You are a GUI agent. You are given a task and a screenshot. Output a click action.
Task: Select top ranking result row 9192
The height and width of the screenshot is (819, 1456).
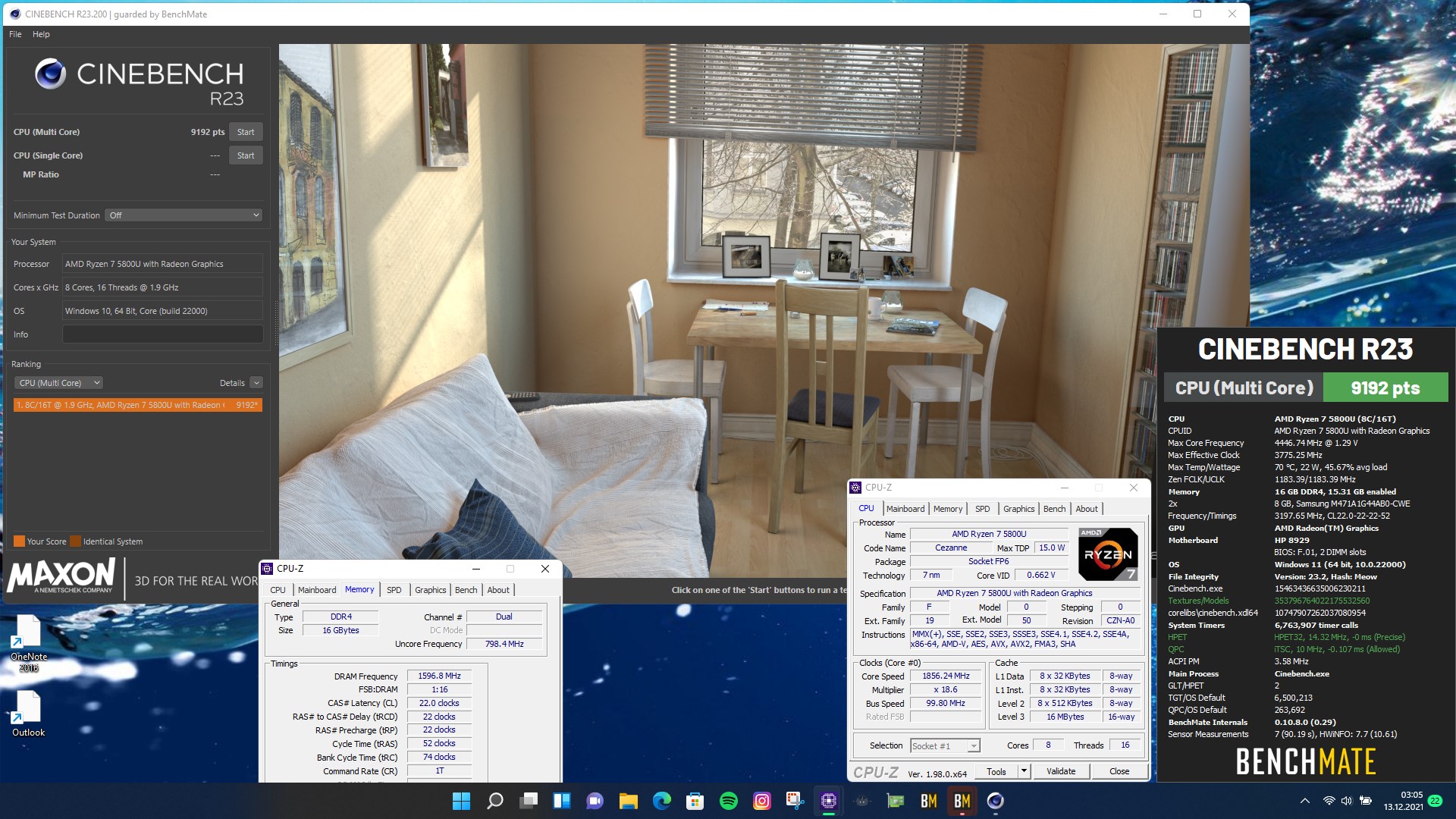[x=138, y=405]
